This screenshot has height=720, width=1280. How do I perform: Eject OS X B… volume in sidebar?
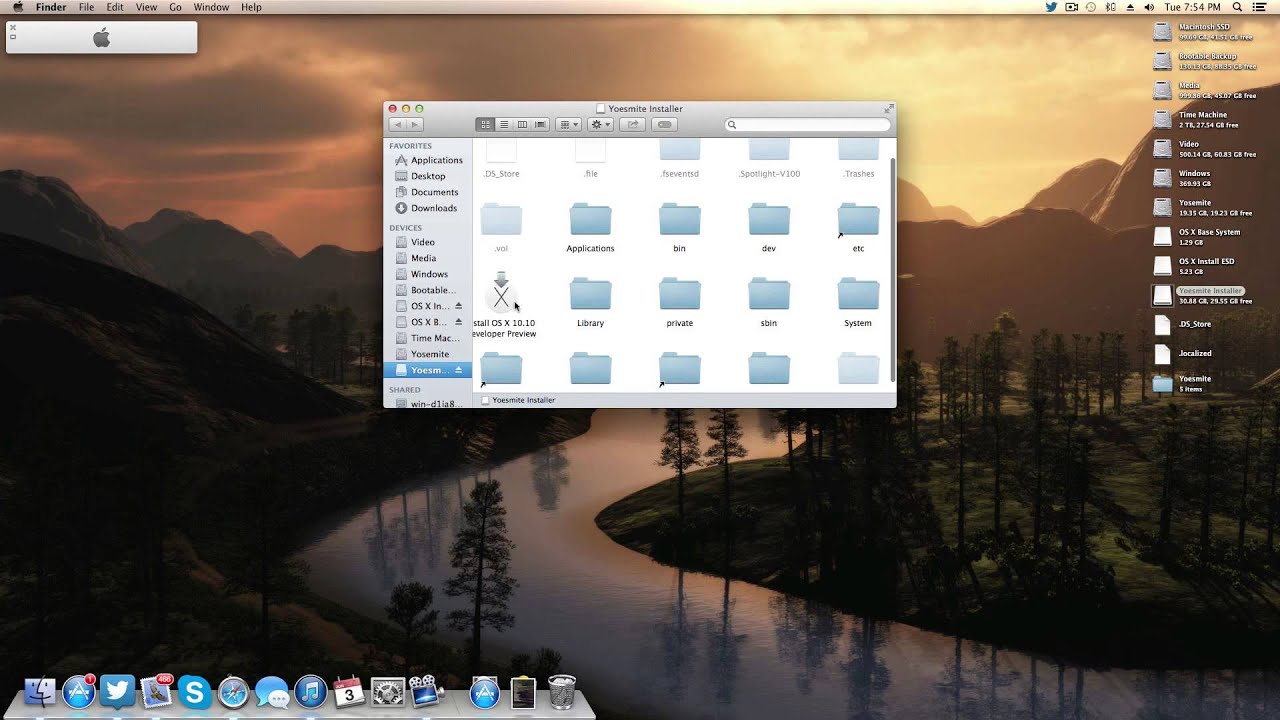coord(459,322)
